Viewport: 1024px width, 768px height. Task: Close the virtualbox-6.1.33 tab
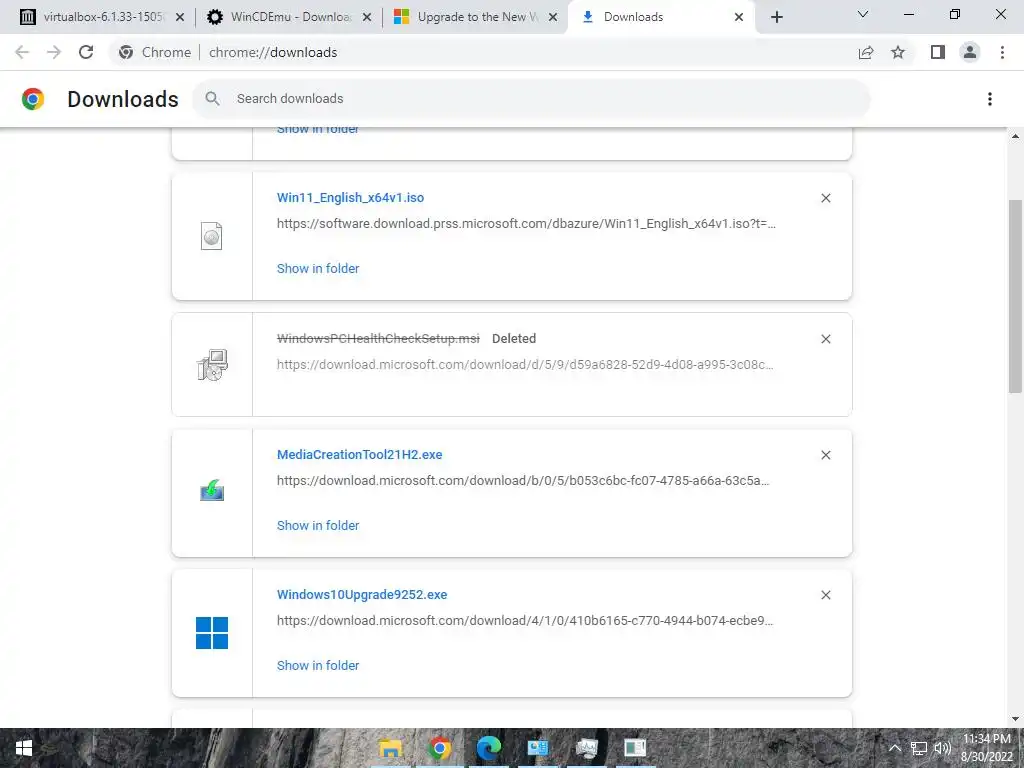point(180,17)
